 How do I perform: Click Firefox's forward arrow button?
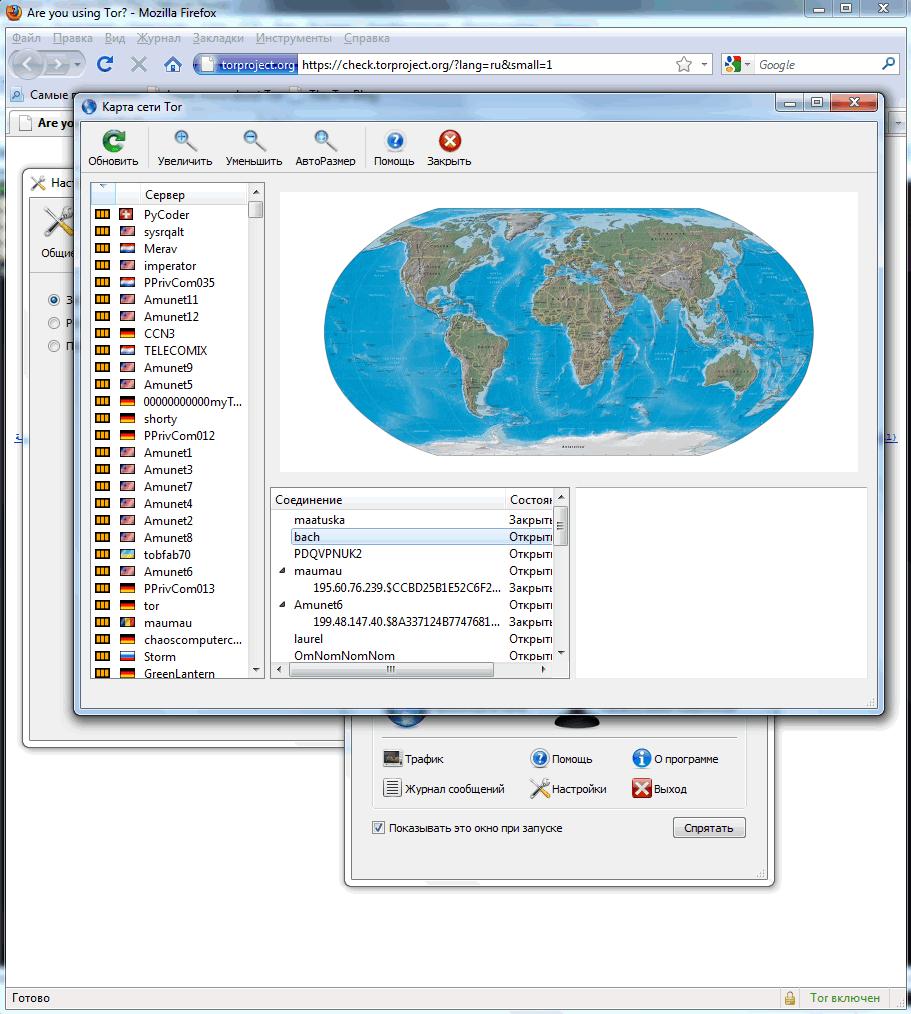(58, 64)
